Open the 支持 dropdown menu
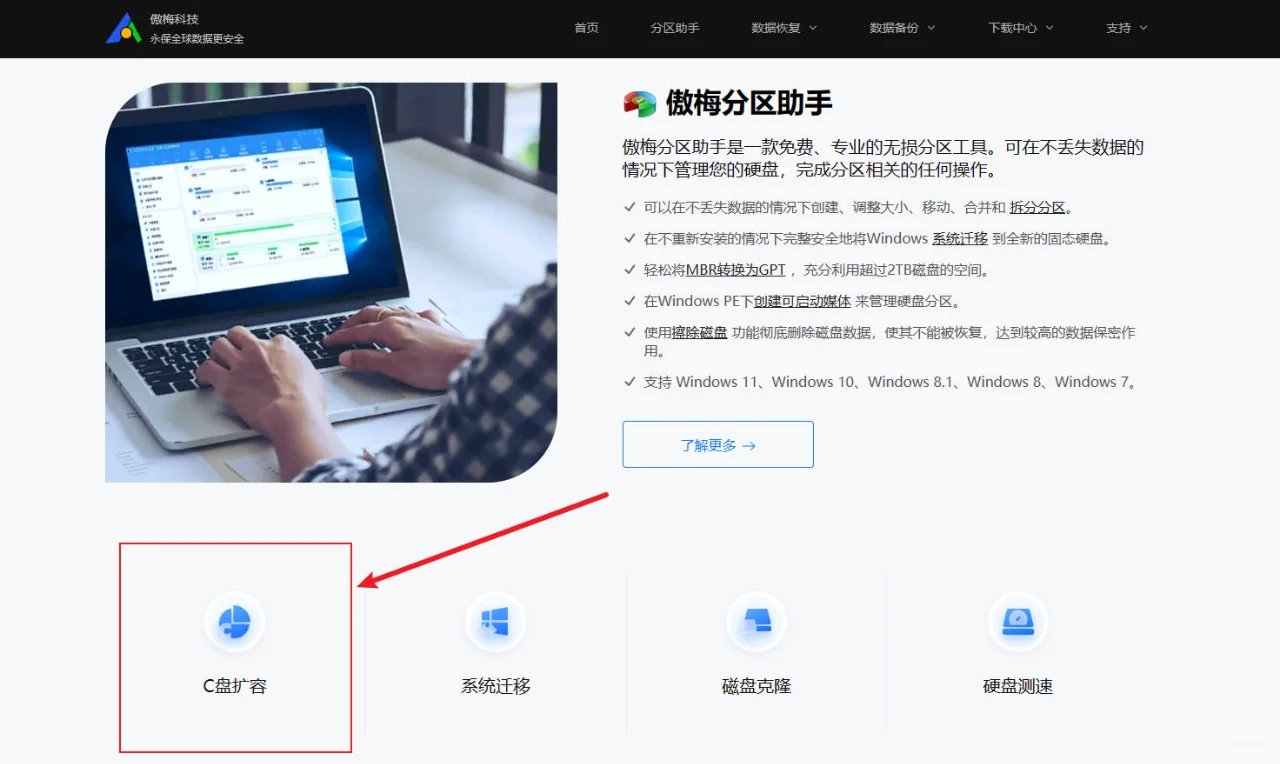Image resolution: width=1280 pixels, height=764 pixels. [x=1126, y=28]
